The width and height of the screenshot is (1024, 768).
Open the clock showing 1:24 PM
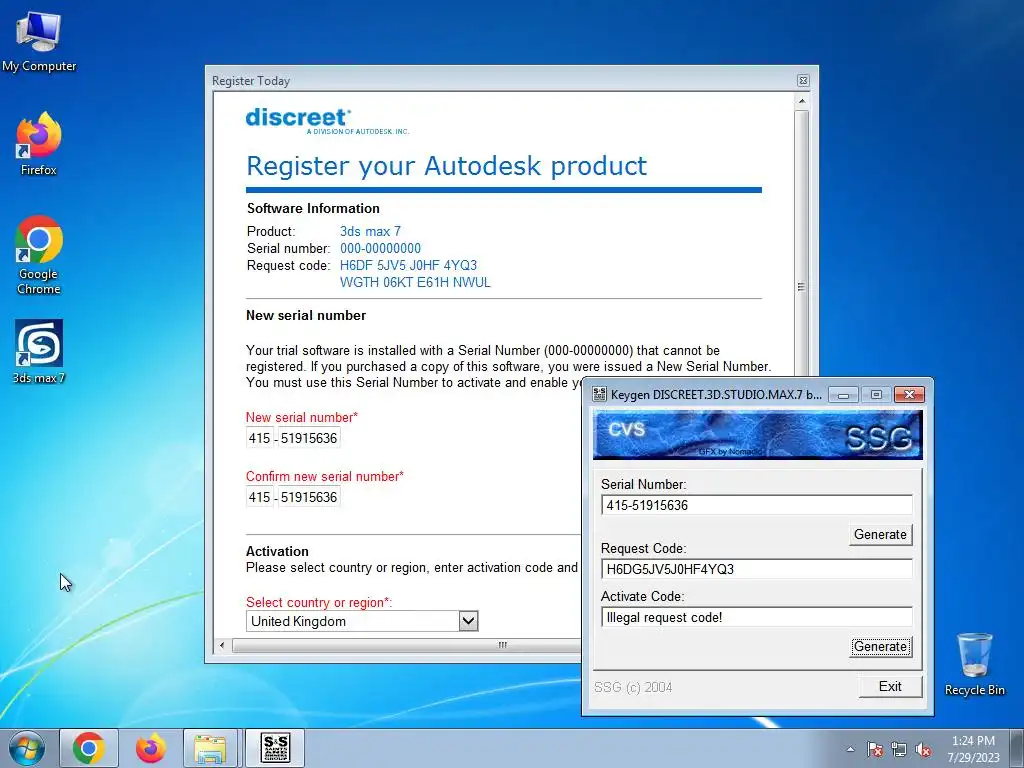tap(973, 749)
